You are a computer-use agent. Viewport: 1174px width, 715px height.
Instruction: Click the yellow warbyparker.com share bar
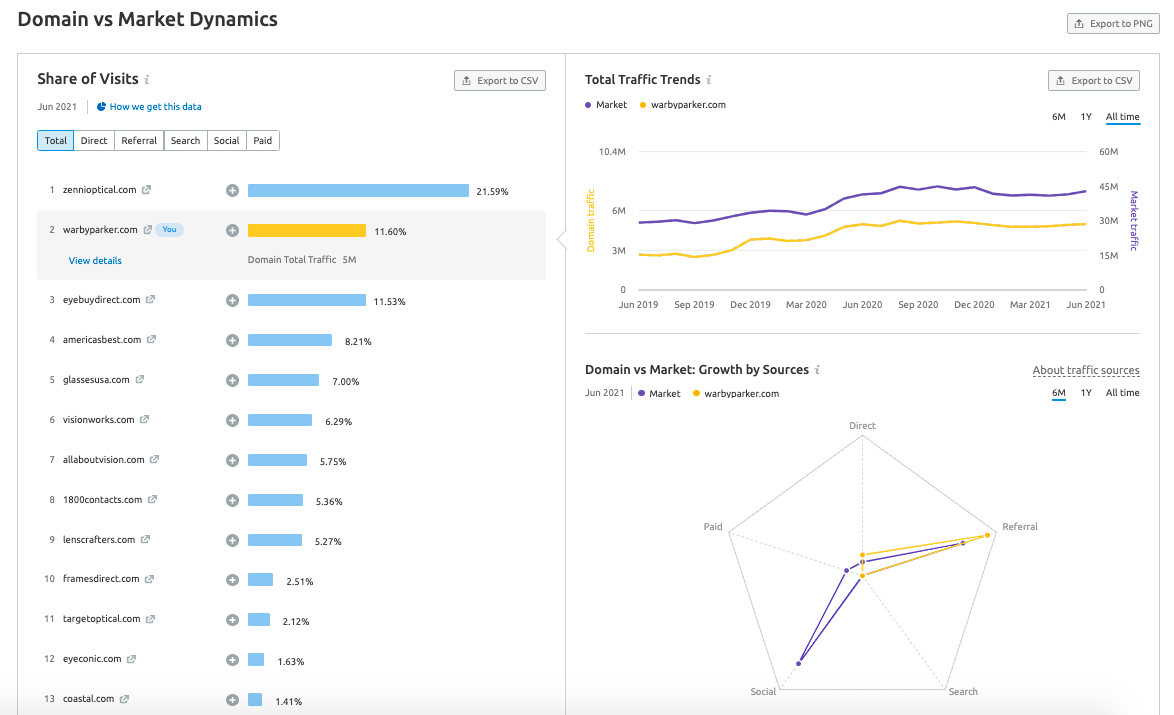click(x=306, y=231)
